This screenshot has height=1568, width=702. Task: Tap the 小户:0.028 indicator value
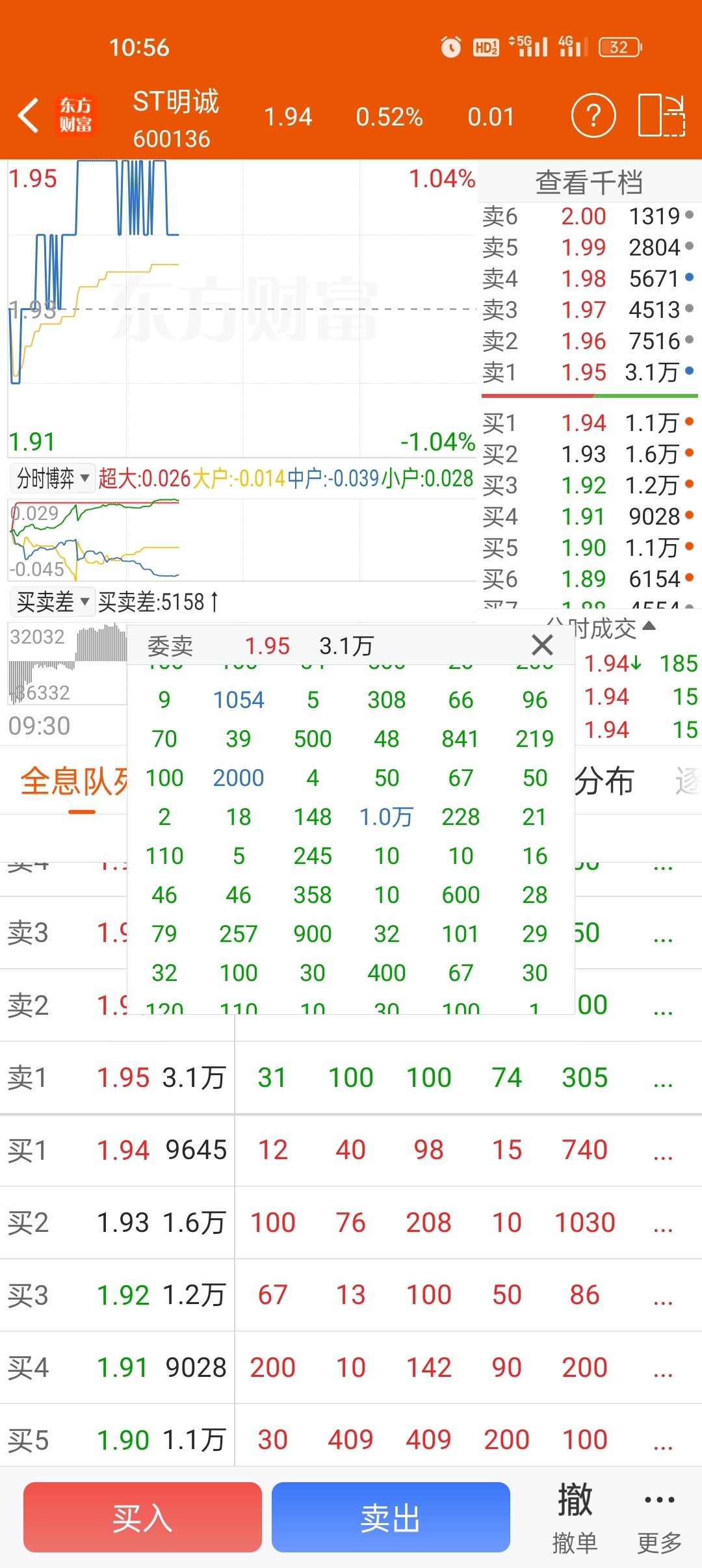coord(428,478)
